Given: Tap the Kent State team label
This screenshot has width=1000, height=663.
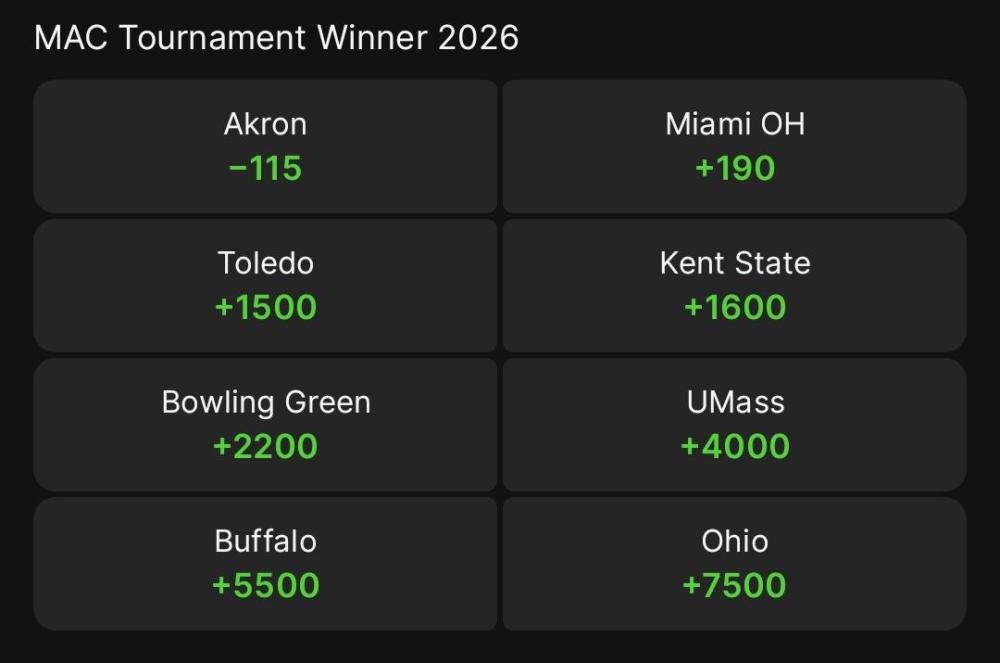Looking at the screenshot, I should point(735,263).
